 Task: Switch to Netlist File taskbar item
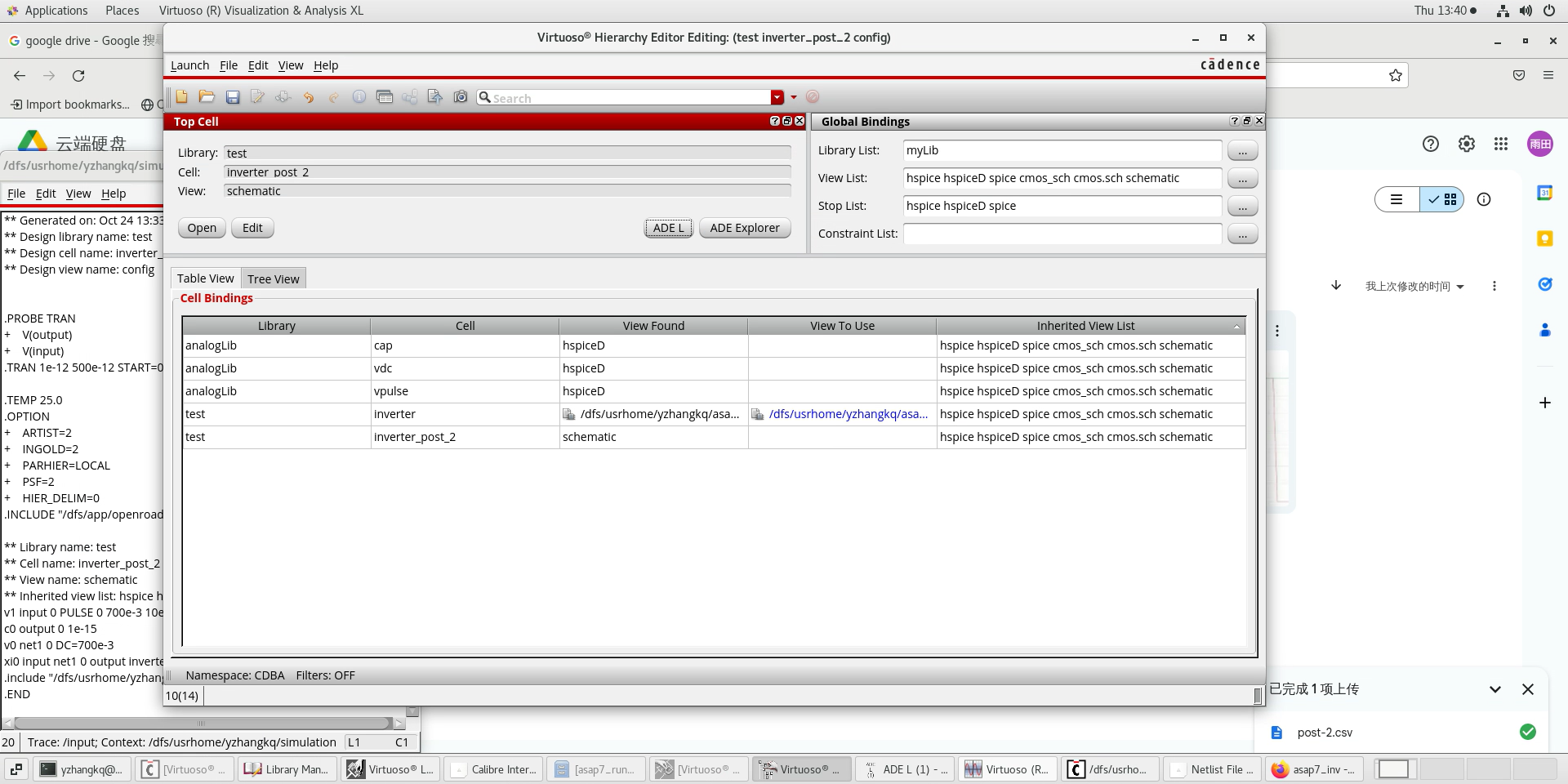click(1213, 769)
